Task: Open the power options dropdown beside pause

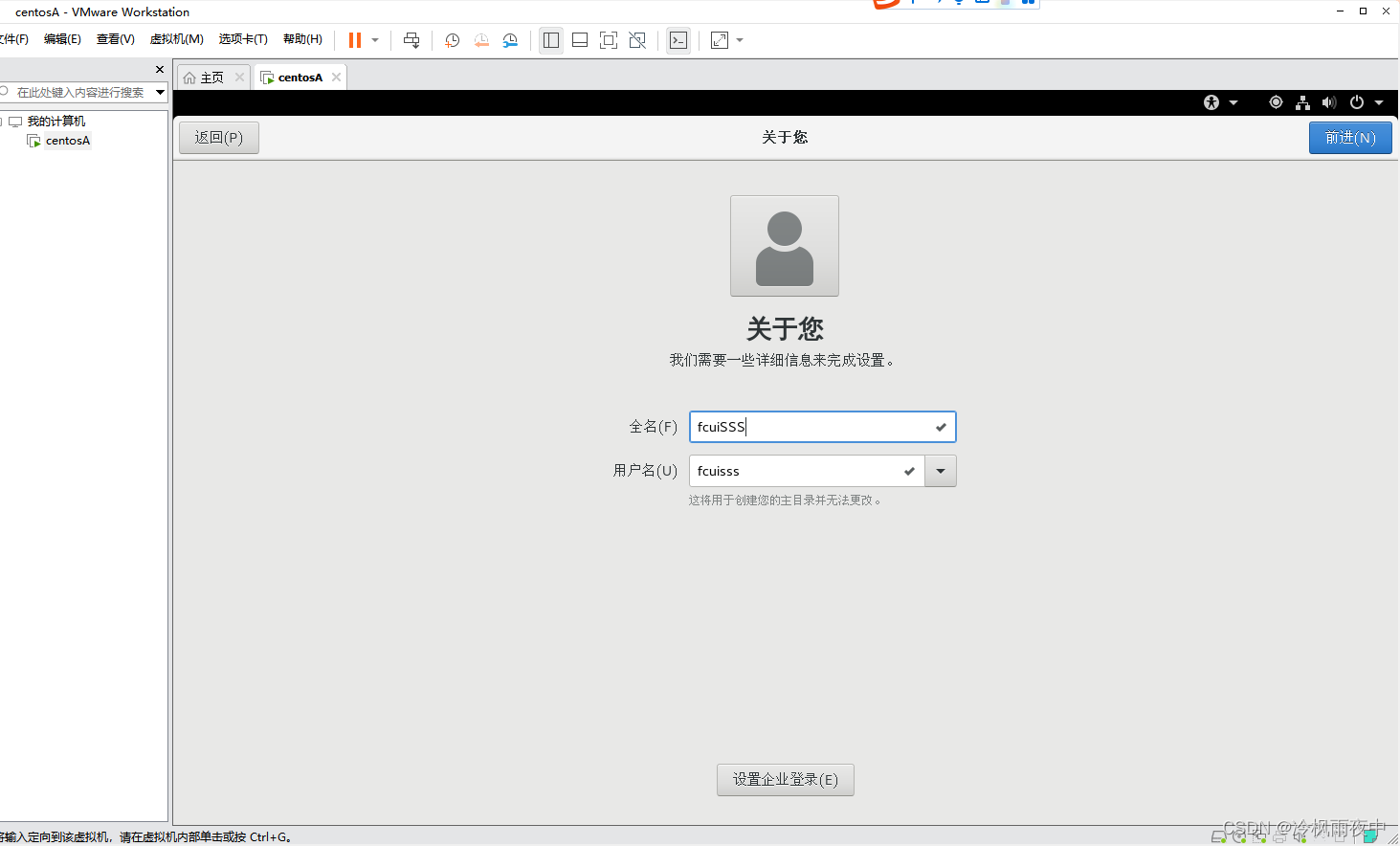Action: [x=375, y=40]
